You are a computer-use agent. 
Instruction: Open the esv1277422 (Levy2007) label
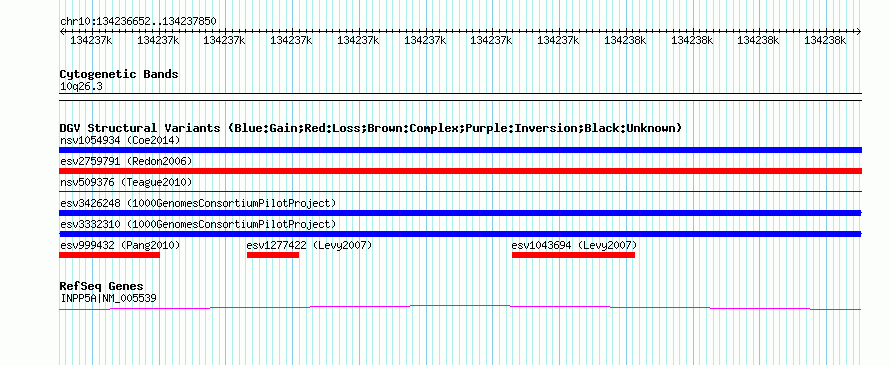[x=309, y=245]
